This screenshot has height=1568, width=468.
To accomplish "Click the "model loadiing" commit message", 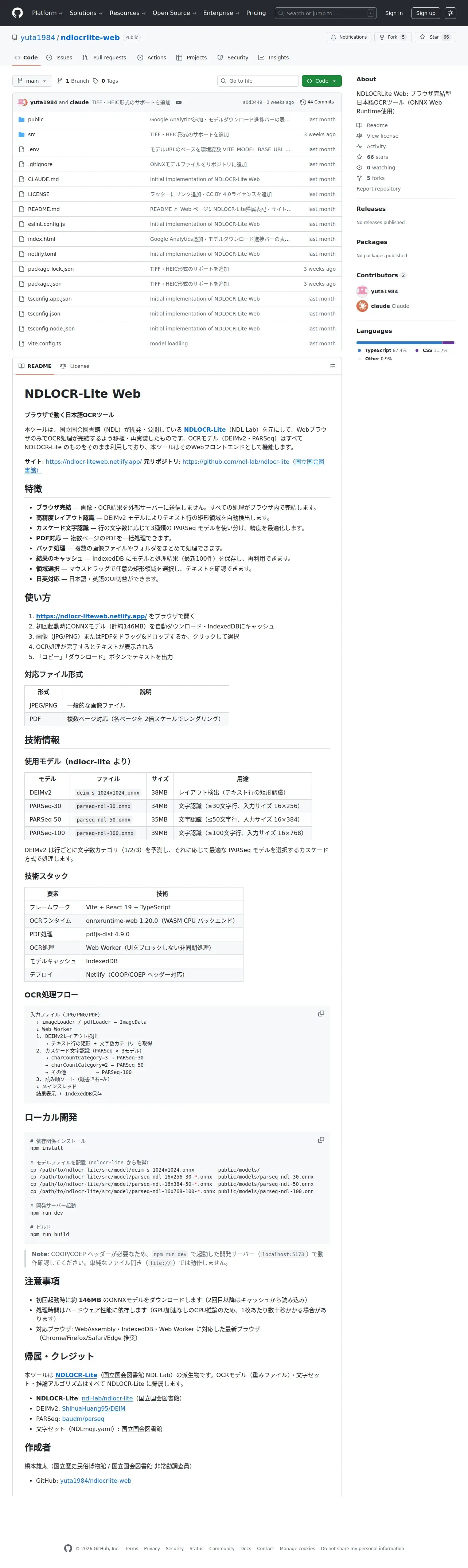I will 169,343.
